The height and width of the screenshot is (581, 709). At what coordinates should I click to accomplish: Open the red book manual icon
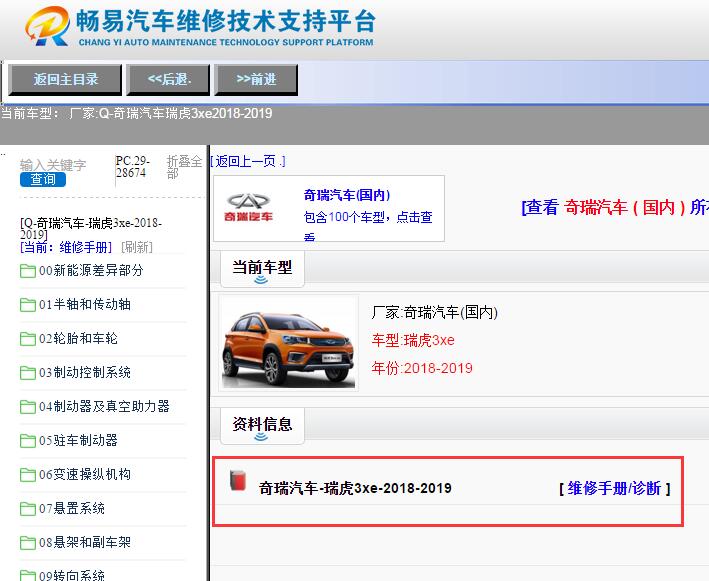(237, 482)
